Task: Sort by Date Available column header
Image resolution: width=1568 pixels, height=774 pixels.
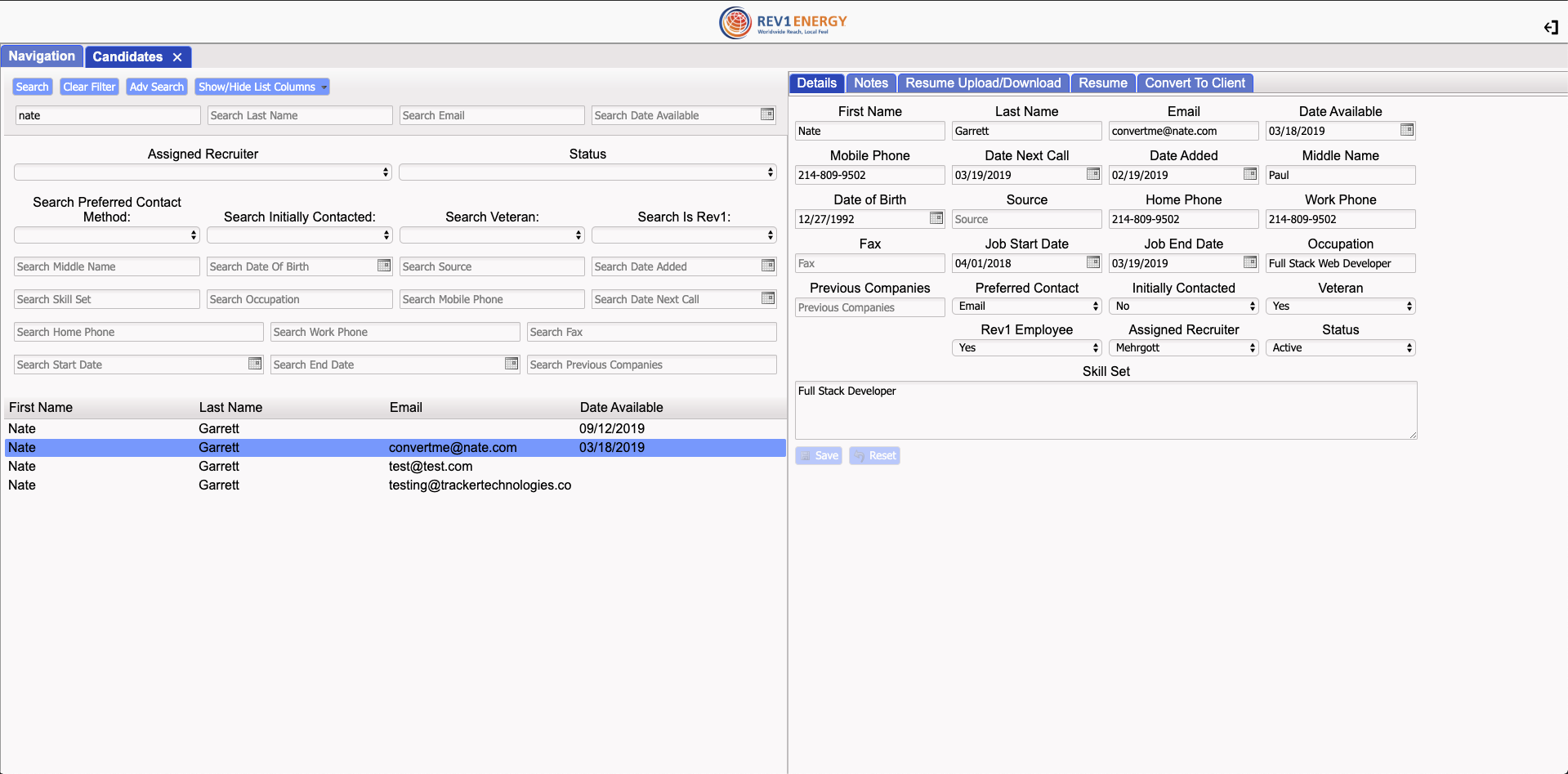Action: [621, 407]
